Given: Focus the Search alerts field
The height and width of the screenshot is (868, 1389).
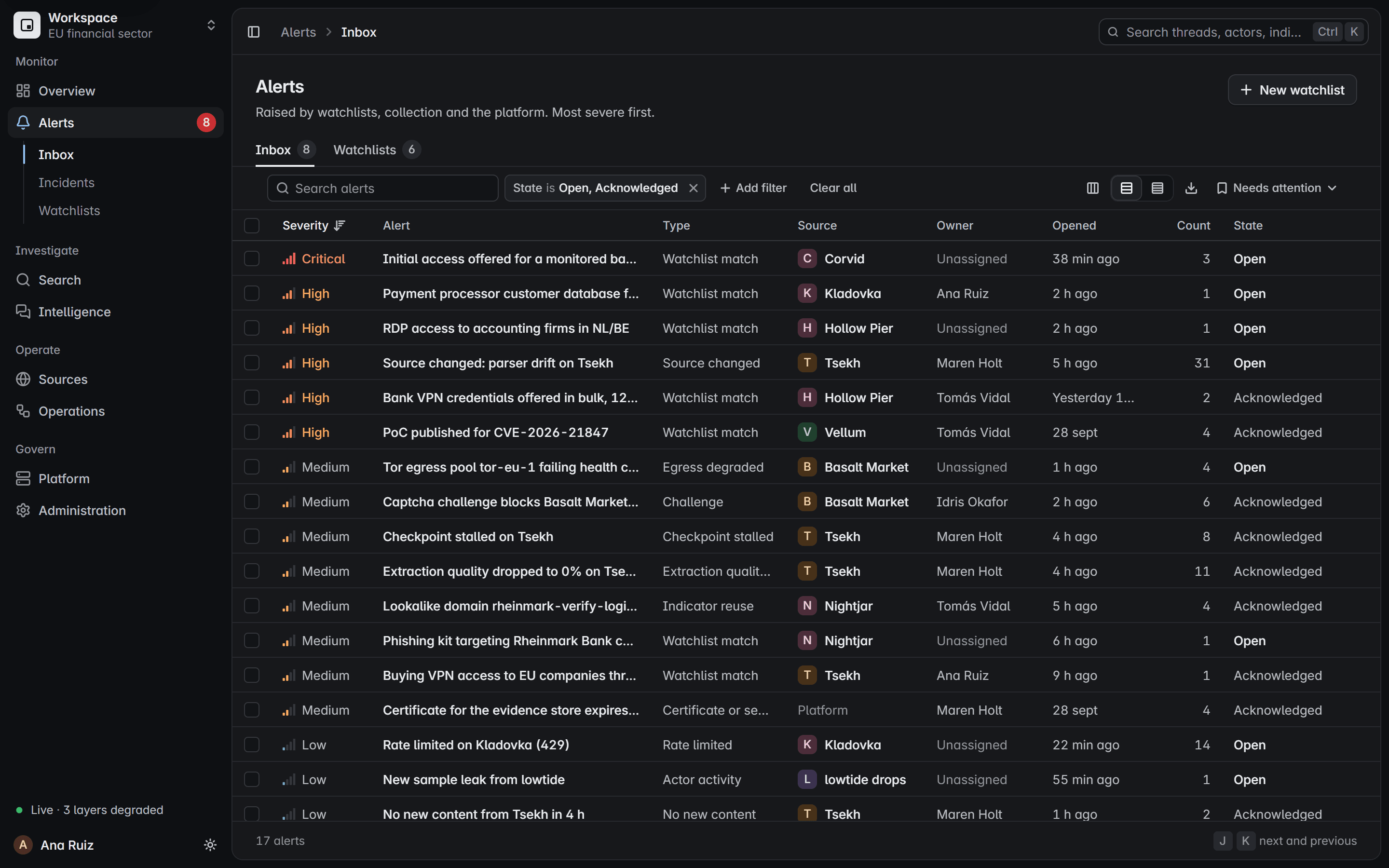Looking at the screenshot, I should (382, 188).
